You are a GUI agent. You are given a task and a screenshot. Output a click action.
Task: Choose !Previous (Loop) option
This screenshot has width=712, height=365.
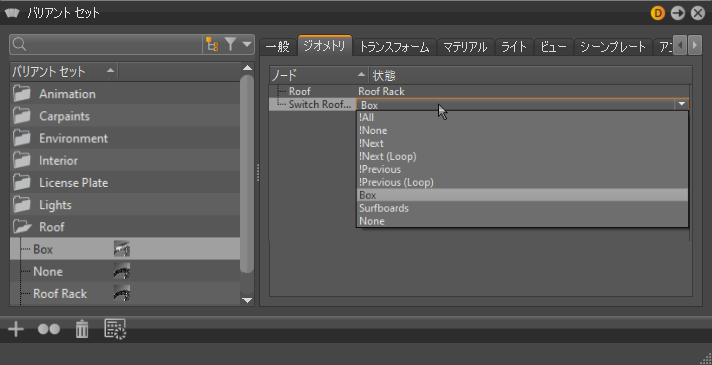[x=522, y=182]
